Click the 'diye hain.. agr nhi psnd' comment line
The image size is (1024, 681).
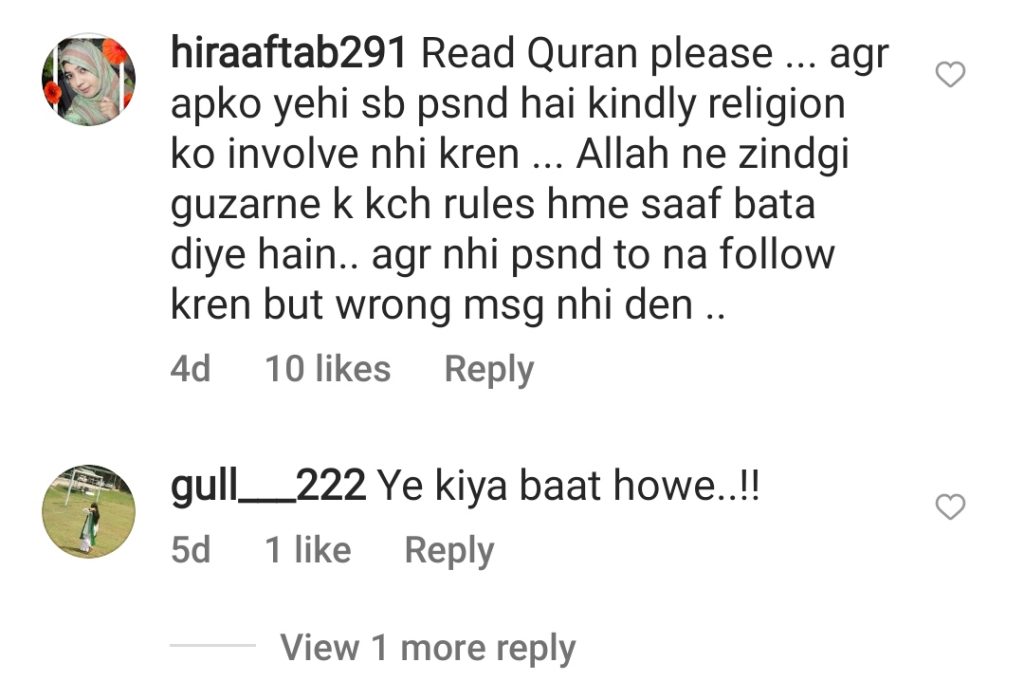pos(503,255)
